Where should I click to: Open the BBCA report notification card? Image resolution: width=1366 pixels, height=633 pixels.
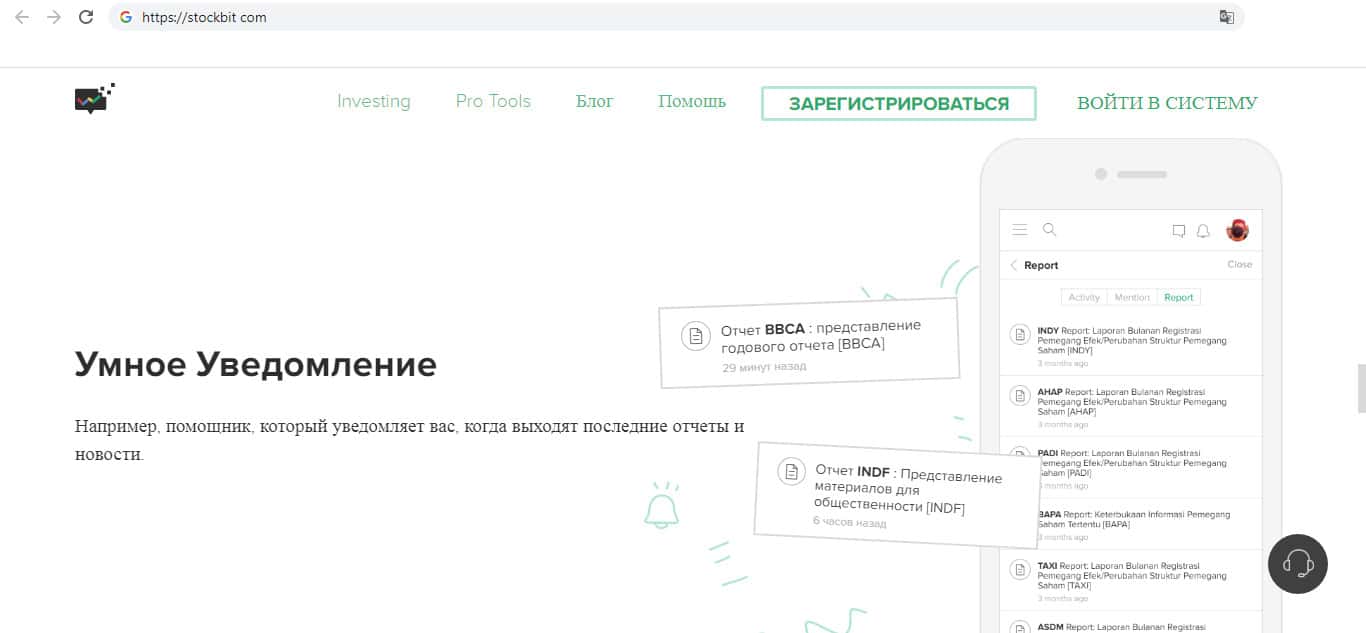click(809, 343)
